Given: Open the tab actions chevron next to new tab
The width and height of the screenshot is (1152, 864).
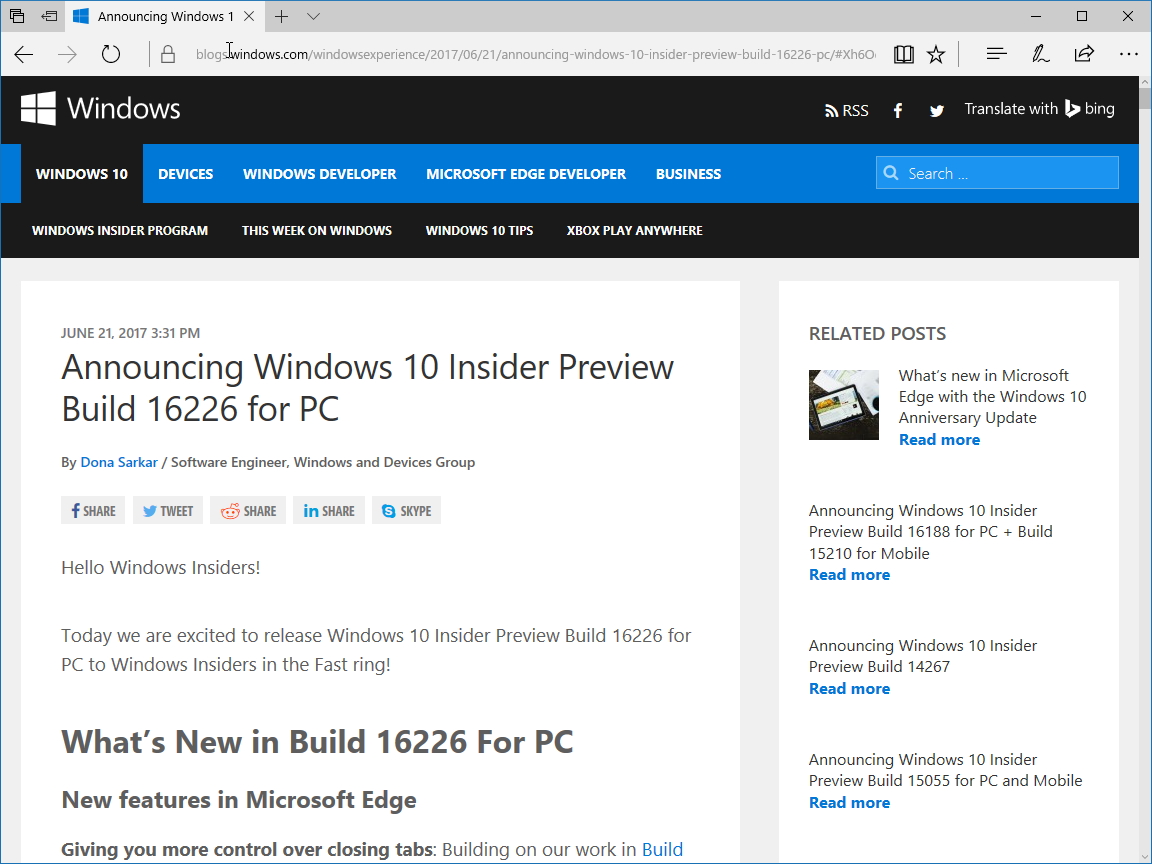Looking at the screenshot, I should (313, 16).
